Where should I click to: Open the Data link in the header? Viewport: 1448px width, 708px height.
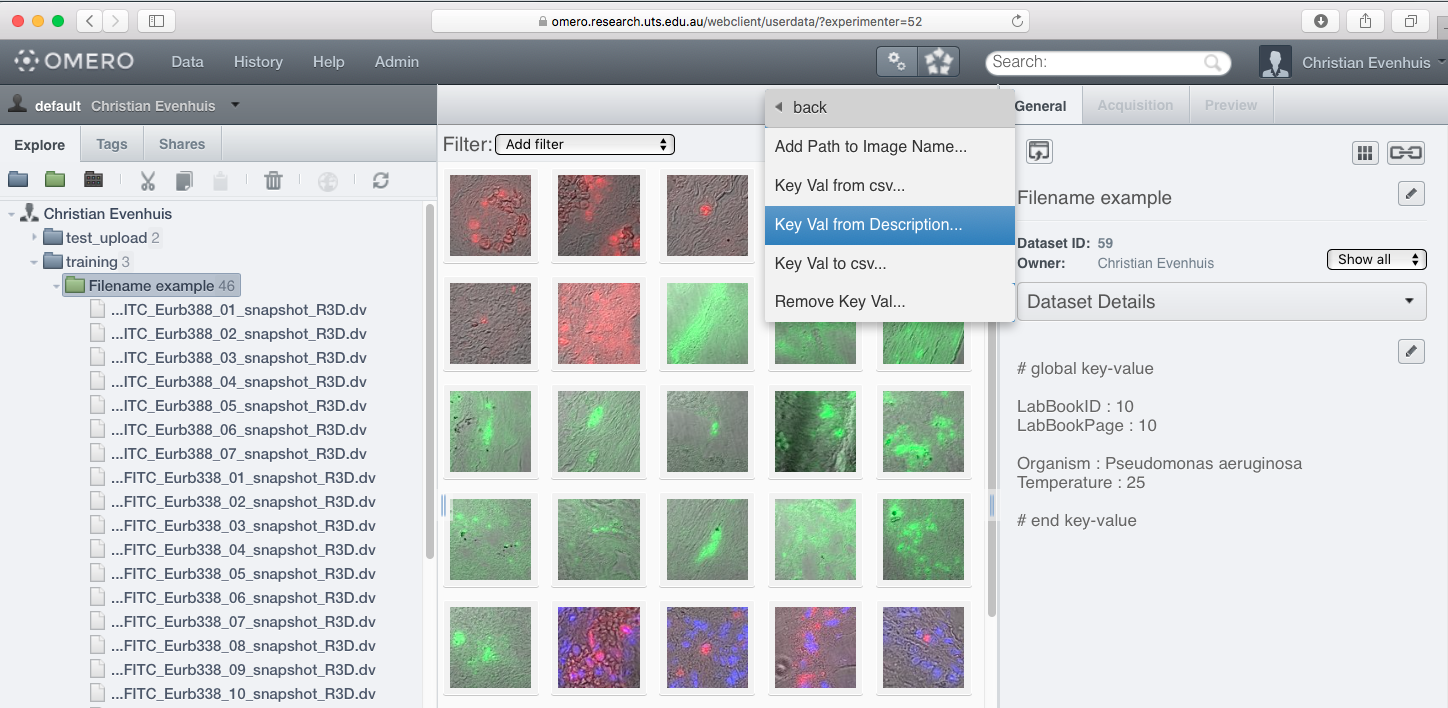[187, 62]
